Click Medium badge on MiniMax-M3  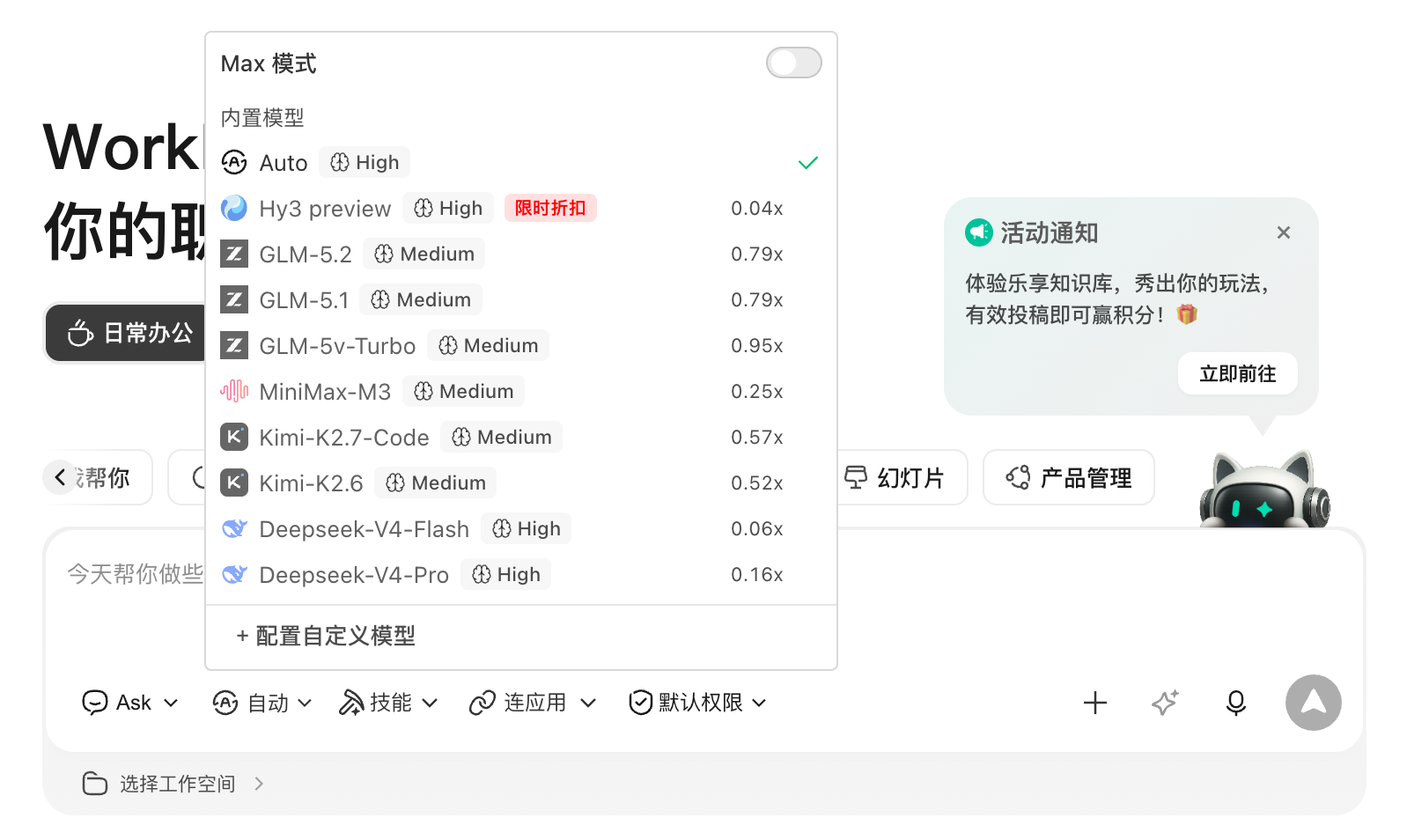(464, 392)
